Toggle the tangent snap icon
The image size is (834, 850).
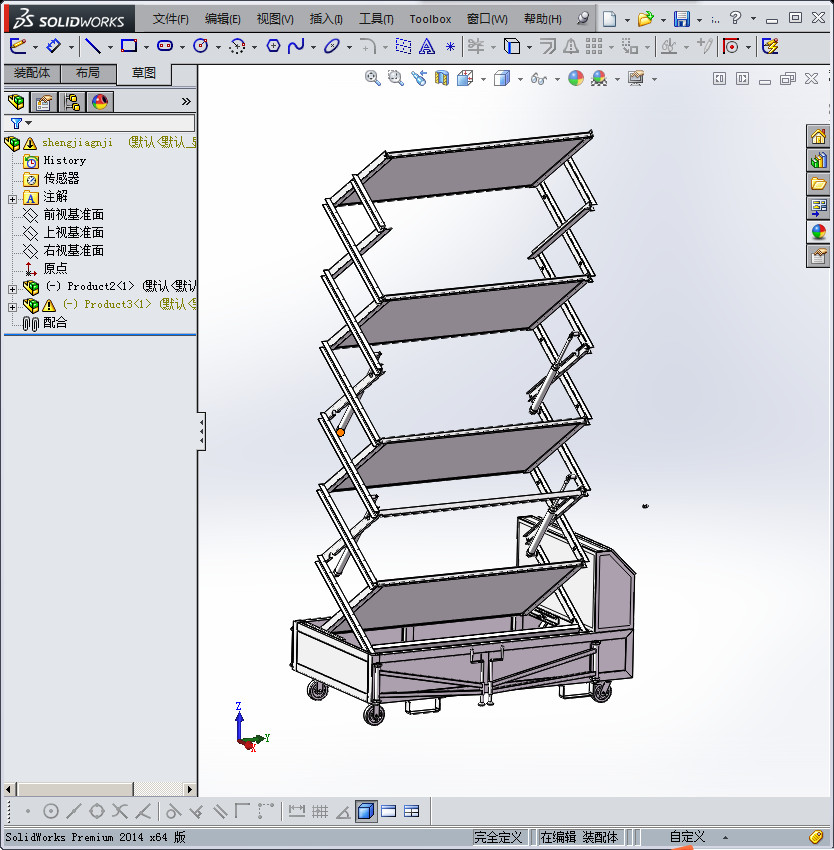(173, 811)
